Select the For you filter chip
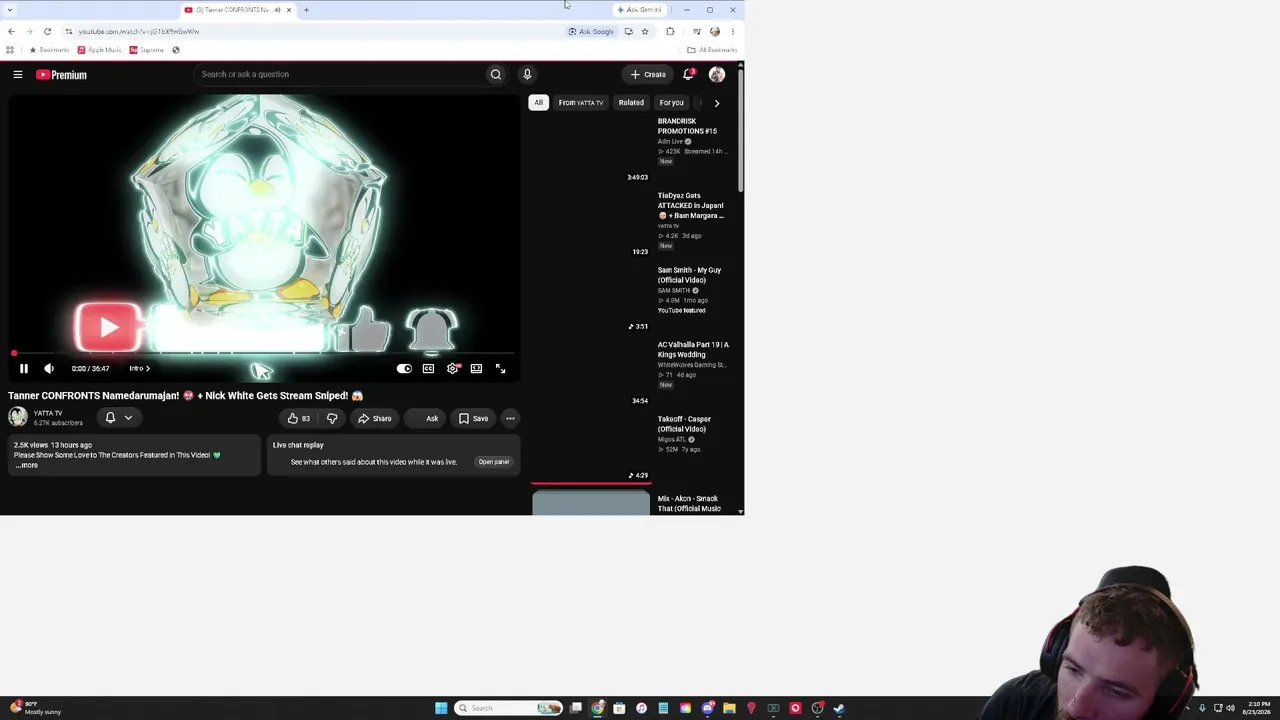 point(671,102)
